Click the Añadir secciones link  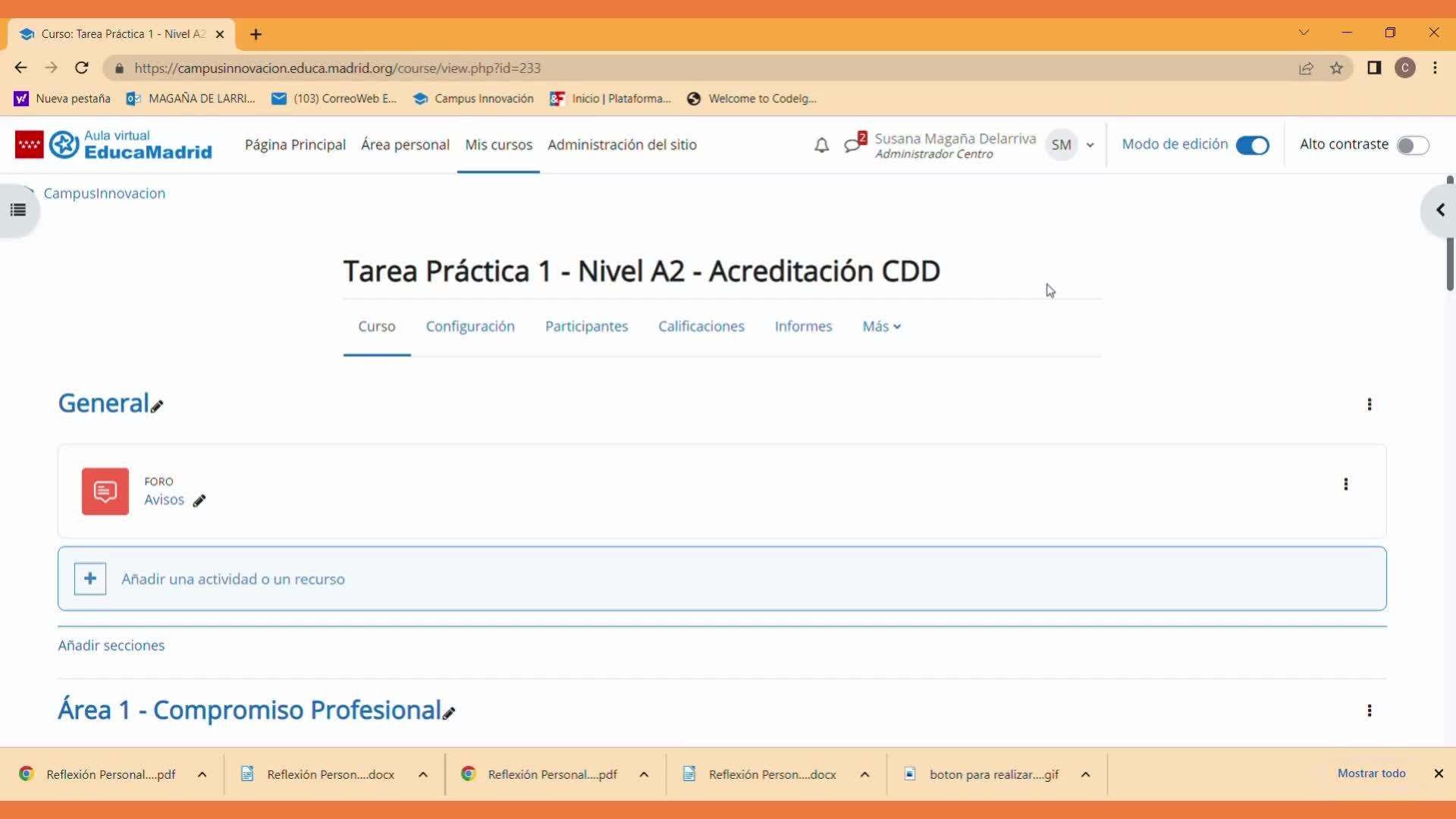coord(111,645)
